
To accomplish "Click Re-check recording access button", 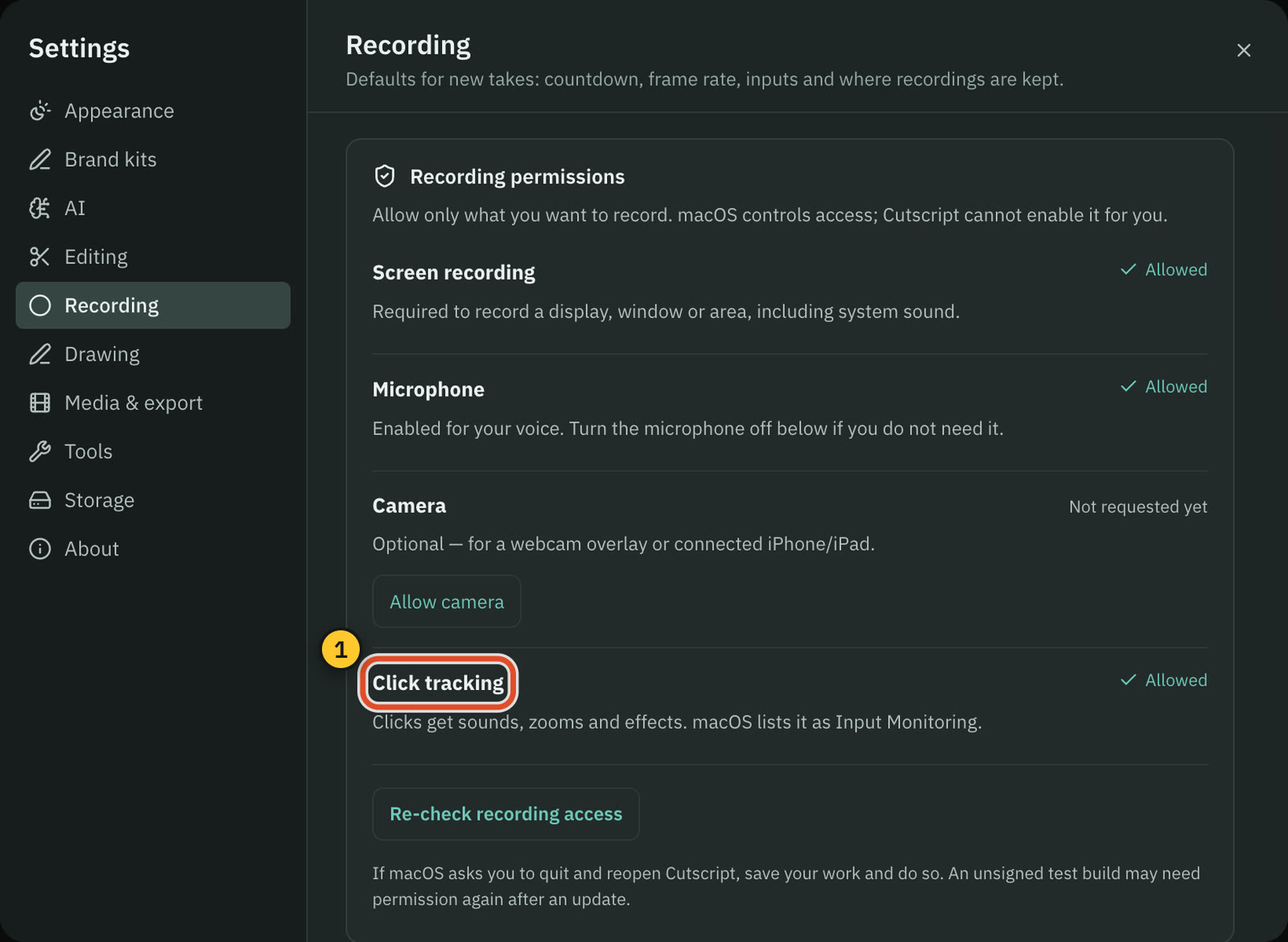I will [x=506, y=814].
